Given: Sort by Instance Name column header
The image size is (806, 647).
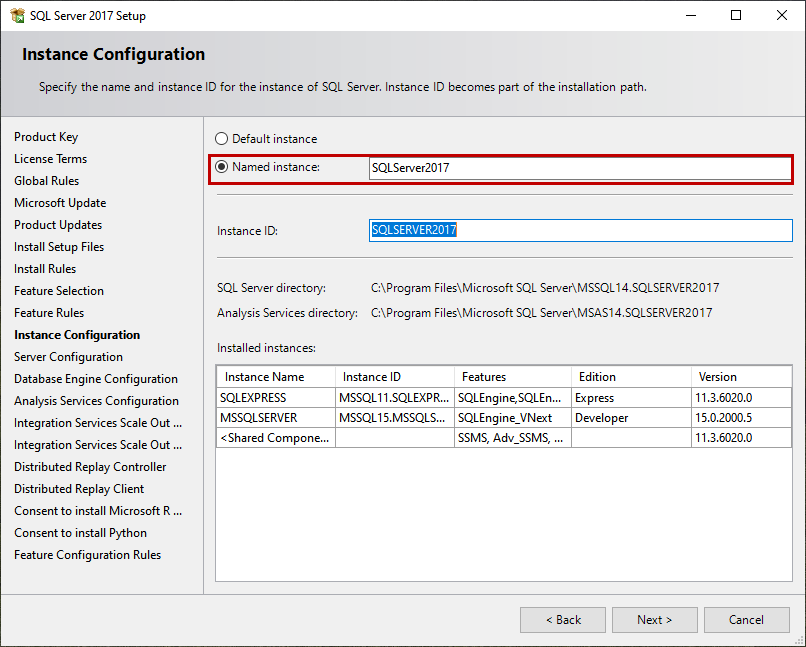Looking at the screenshot, I should click(x=275, y=377).
